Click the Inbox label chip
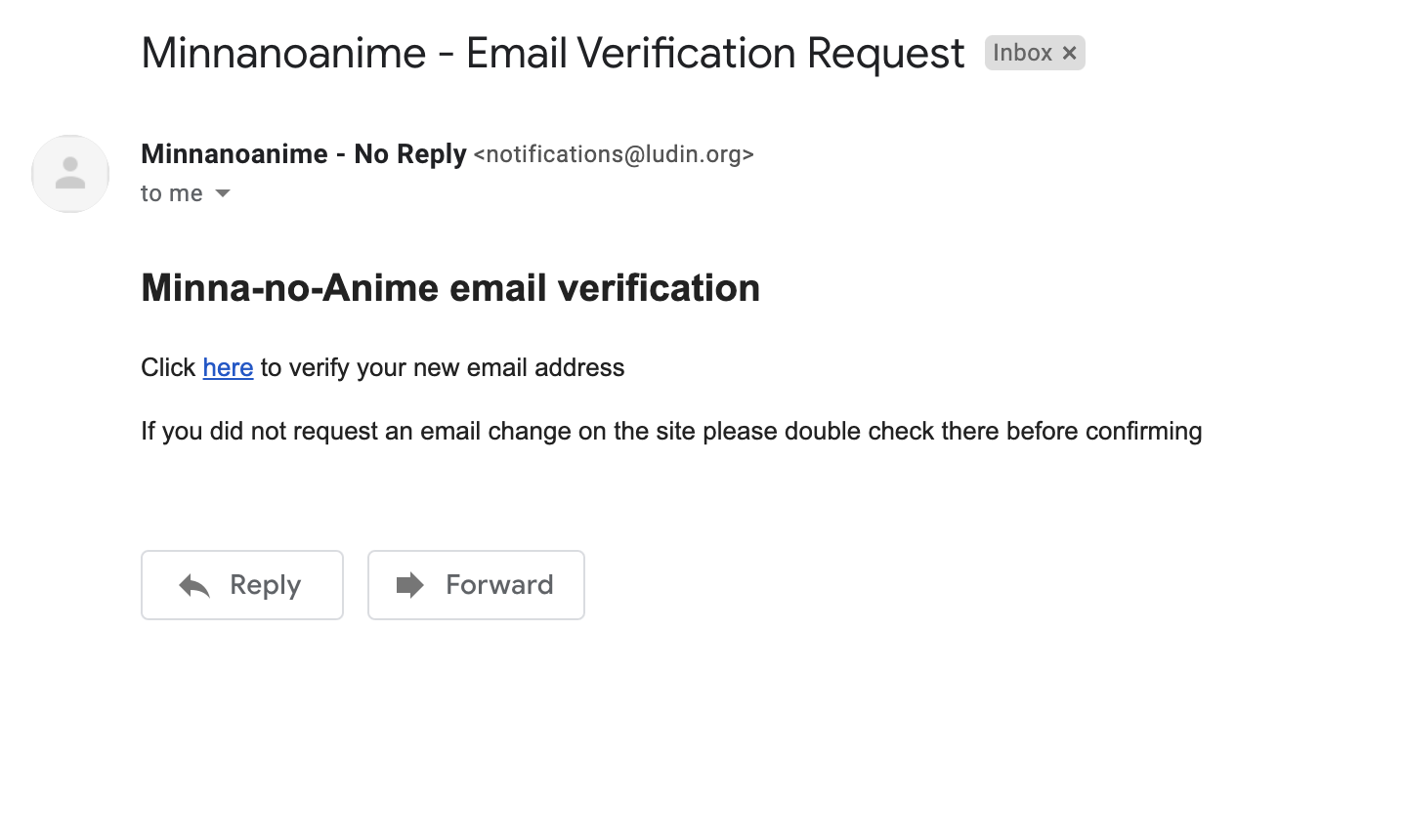The height and width of the screenshot is (840, 1407). coord(1022,53)
